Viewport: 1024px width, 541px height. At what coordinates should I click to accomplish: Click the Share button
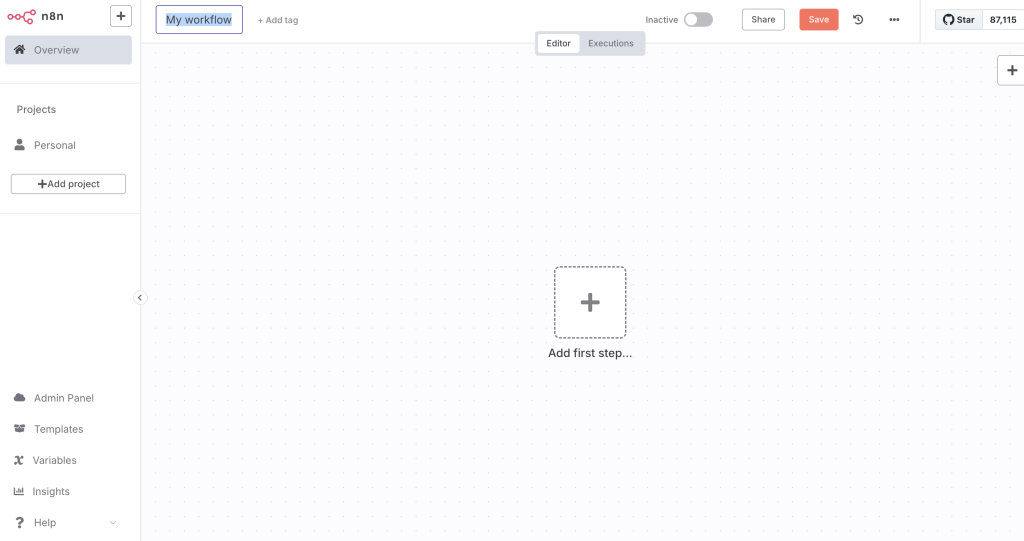pyautogui.click(x=763, y=20)
